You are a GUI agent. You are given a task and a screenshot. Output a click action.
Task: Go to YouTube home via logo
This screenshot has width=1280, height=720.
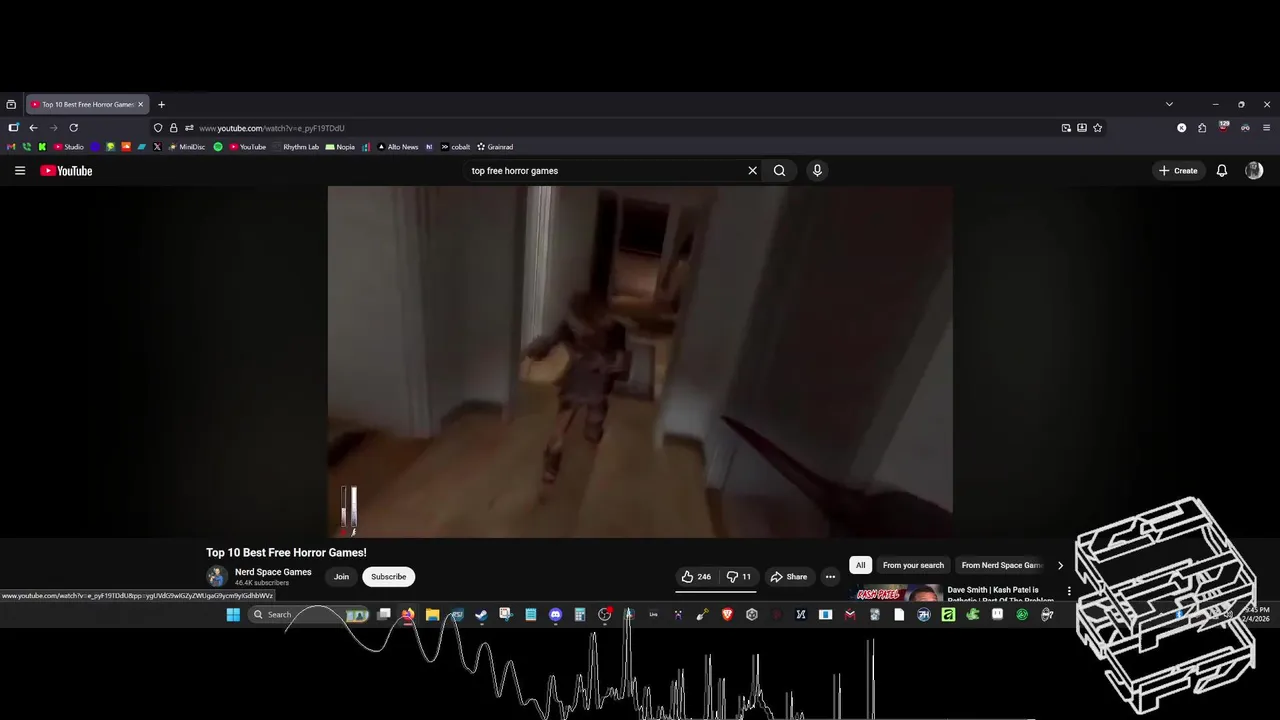pyautogui.click(x=66, y=171)
